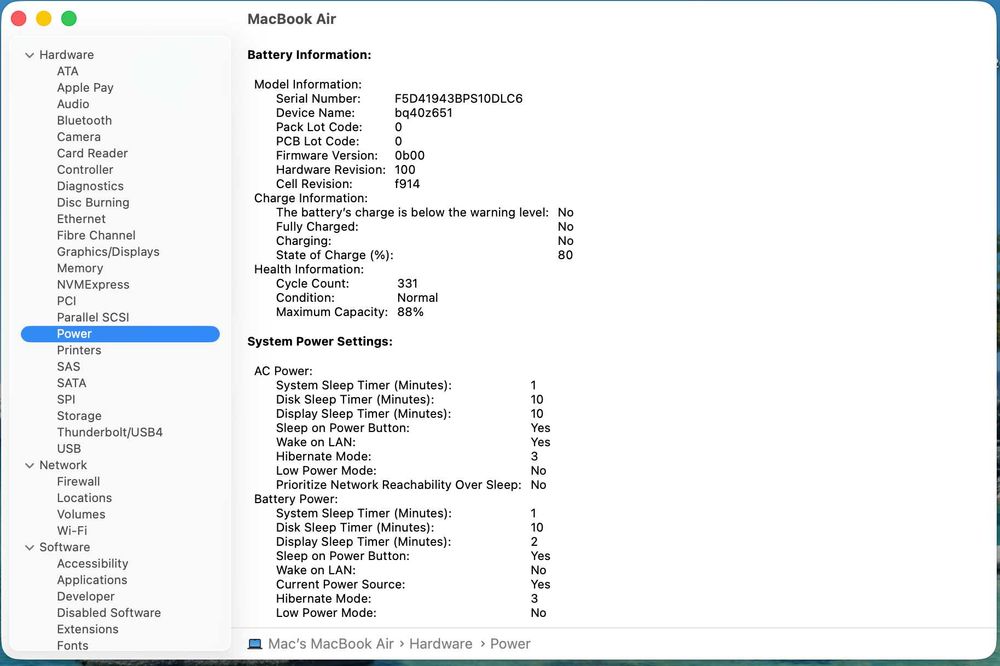Select PCI in the sidebar

pyautogui.click(x=66, y=301)
